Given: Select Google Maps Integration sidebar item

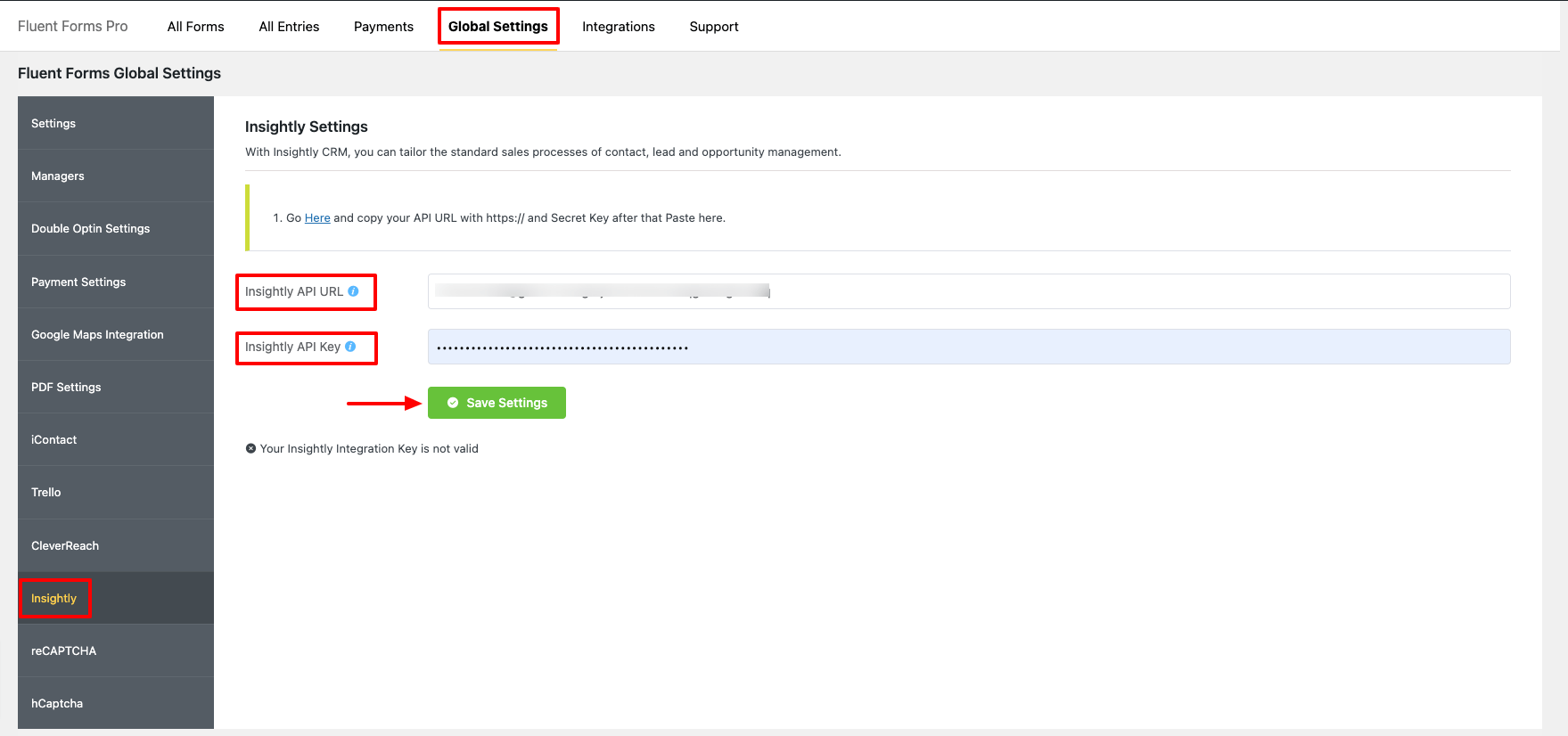Looking at the screenshot, I should click(x=116, y=334).
